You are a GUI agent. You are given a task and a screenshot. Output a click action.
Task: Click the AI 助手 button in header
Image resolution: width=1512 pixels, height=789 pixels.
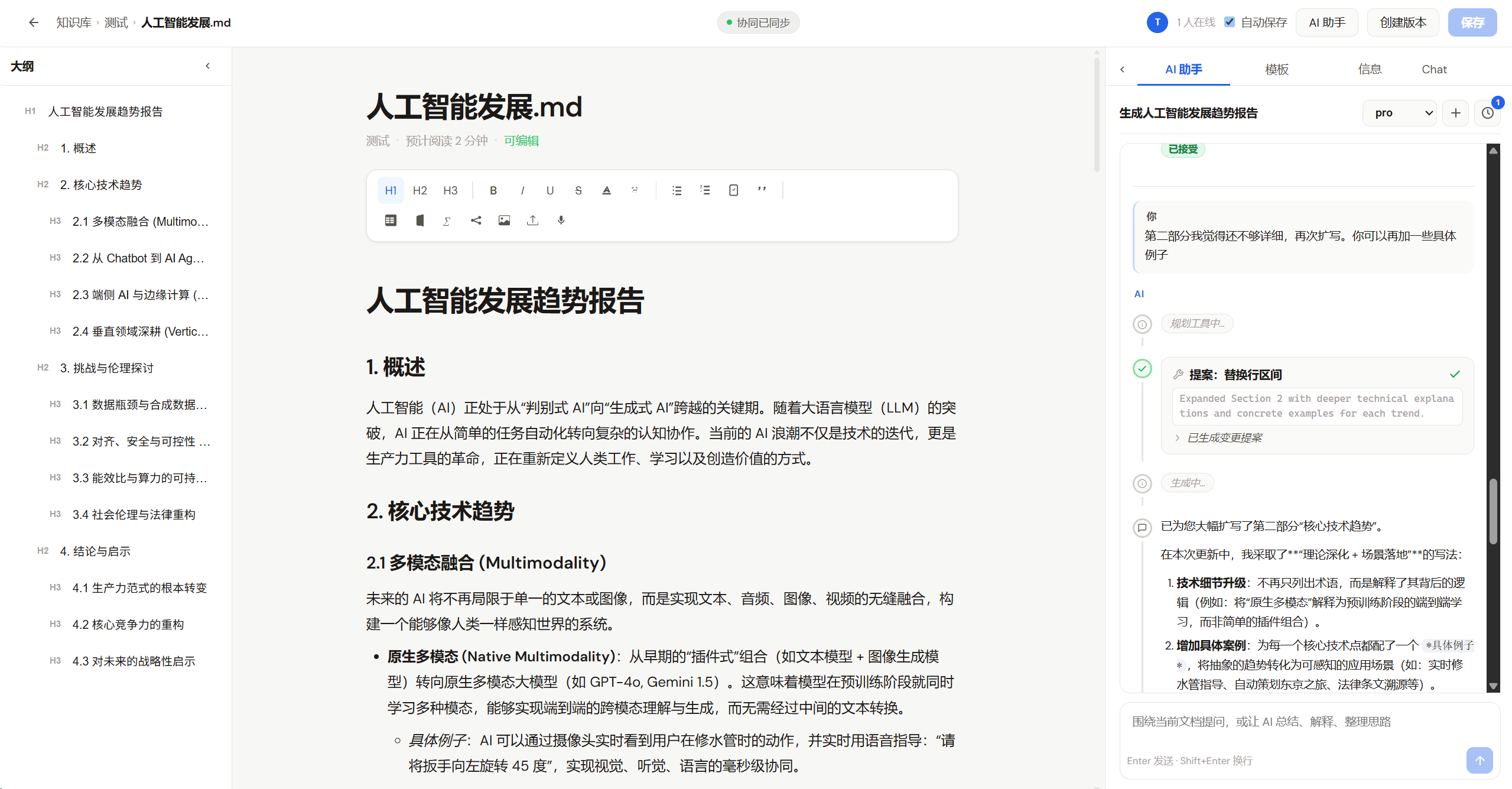click(1327, 22)
